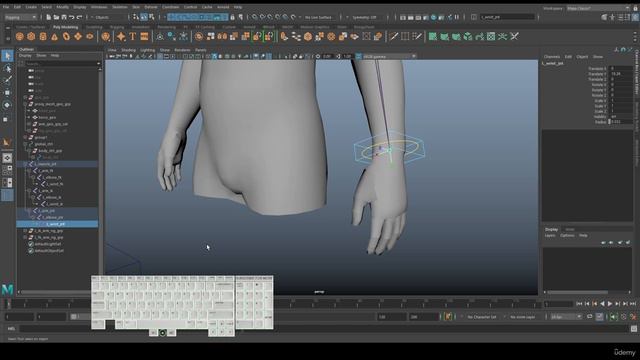Create a Polygon Cylinder from shelf

pos(43,37)
